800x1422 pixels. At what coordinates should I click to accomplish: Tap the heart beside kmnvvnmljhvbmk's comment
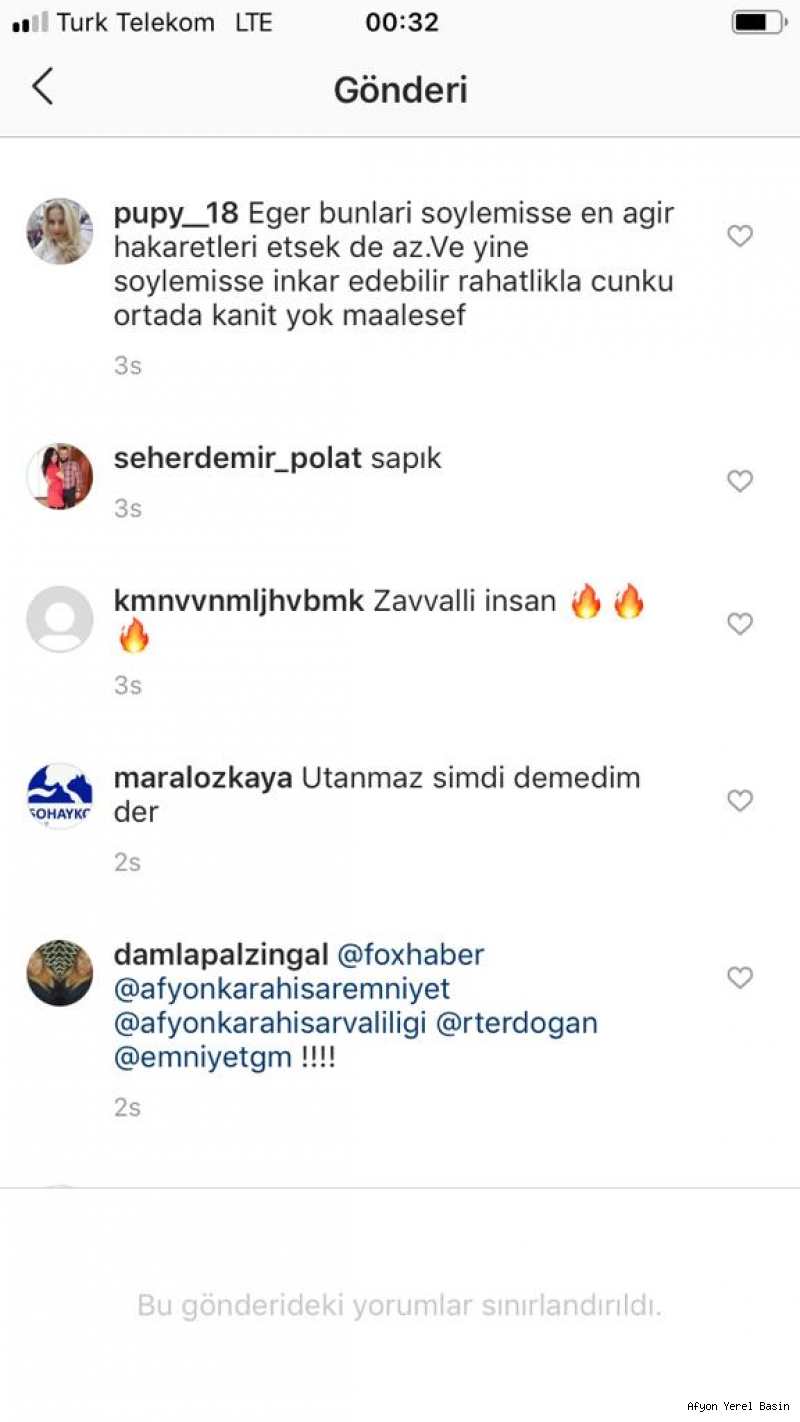point(739,624)
